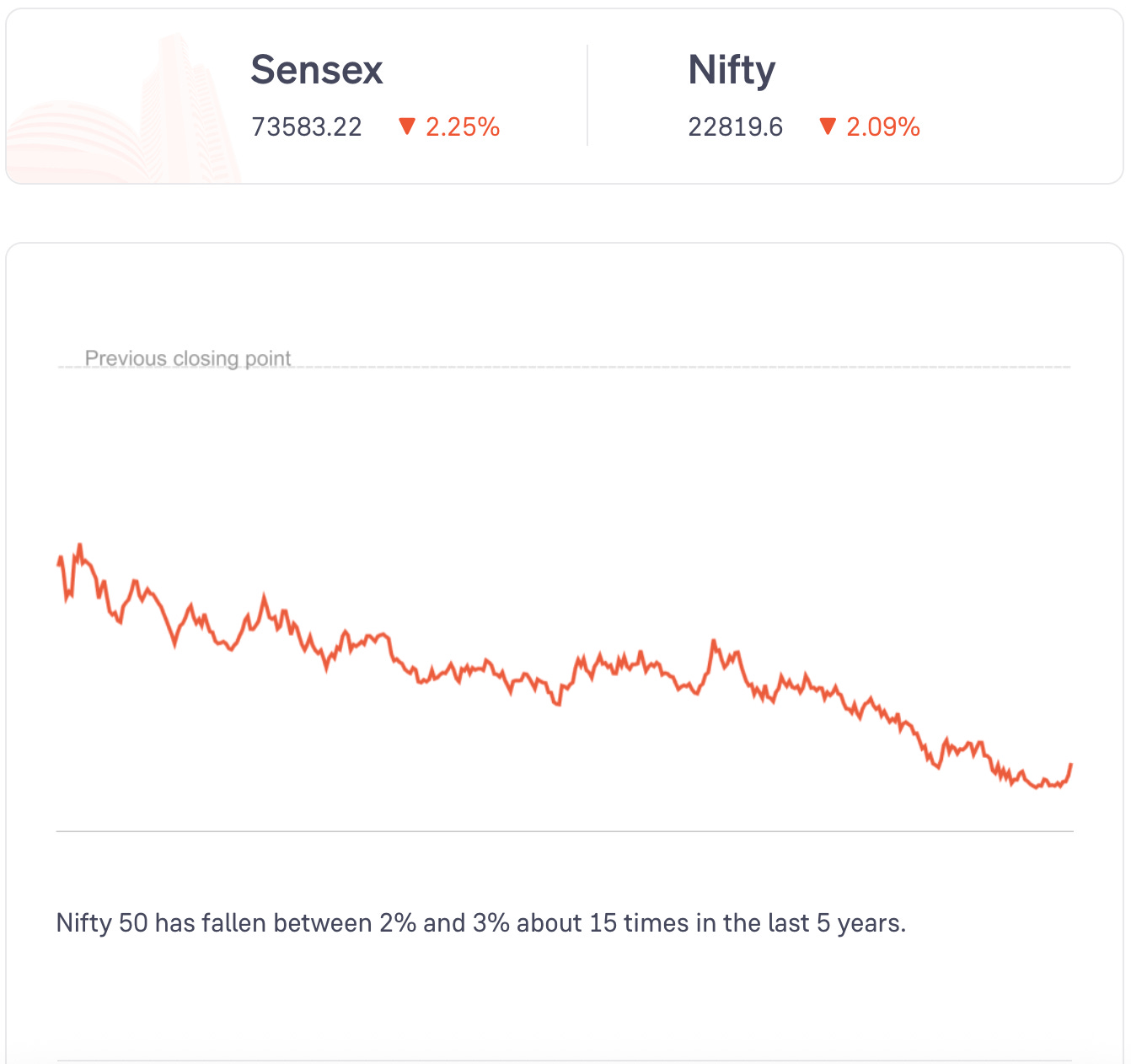Viewport: 1131px width, 1064px height.
Task: Click the red down arrow beside Nifty
Action: point(828,126)
